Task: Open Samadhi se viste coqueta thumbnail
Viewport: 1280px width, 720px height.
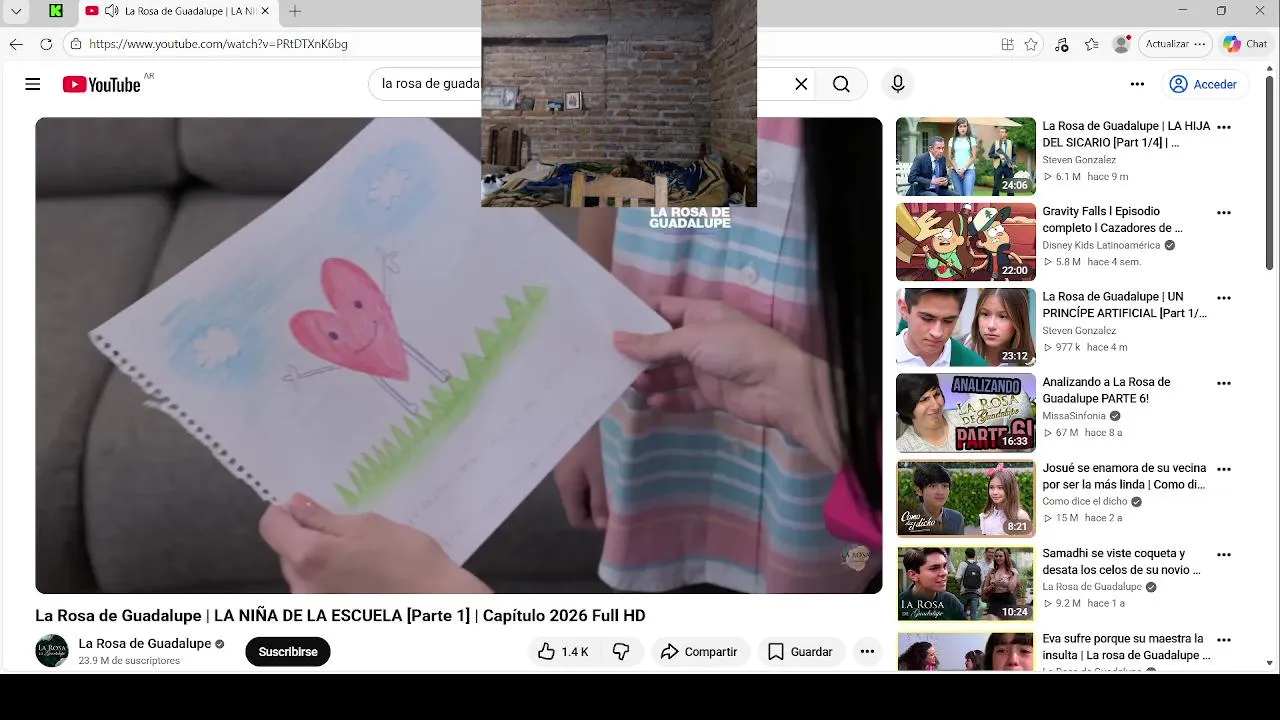Action: (966, 583)
